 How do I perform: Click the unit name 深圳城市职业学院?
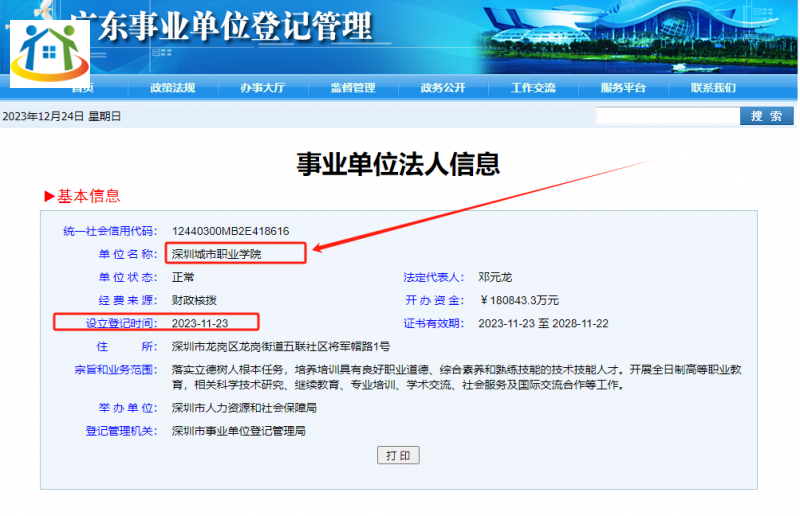[216, 254]
